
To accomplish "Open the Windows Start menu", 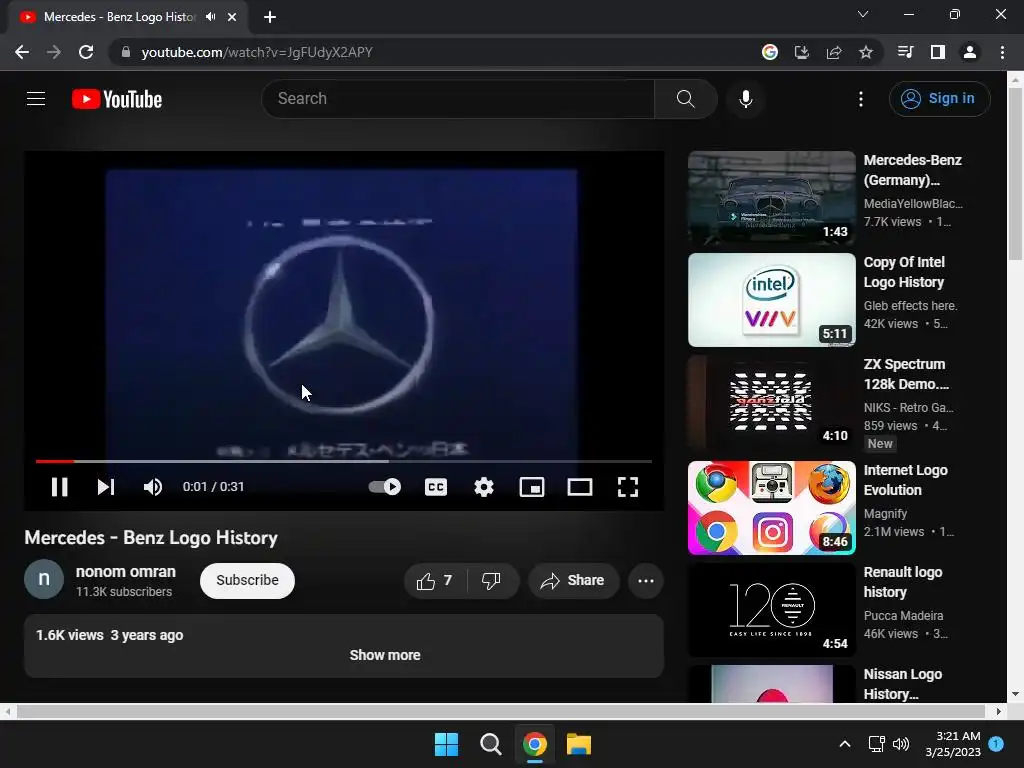I will (x=447, y=744).
